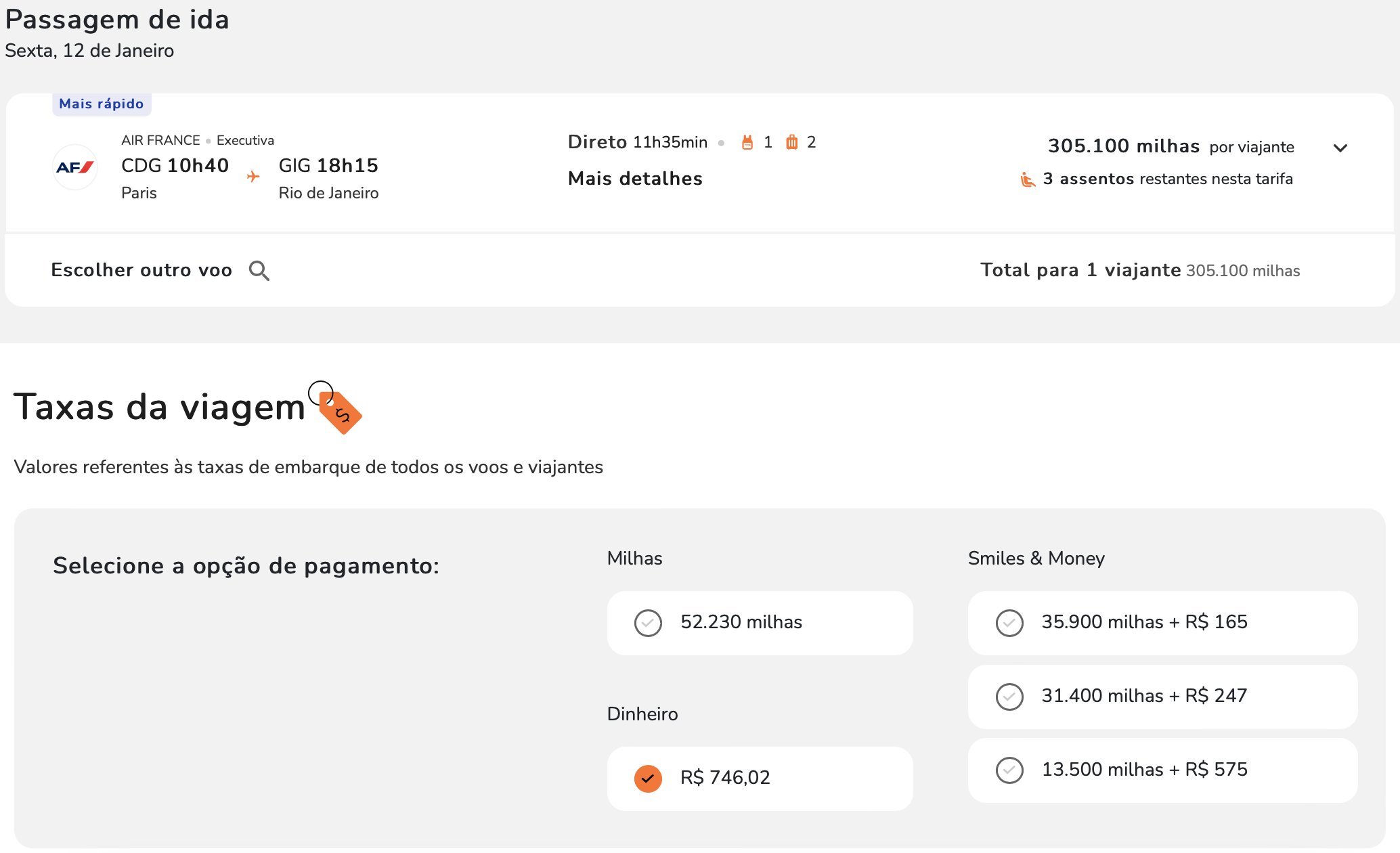Screen dimensions: 1400x853
Task: Click the suitcase checked baggage icon
Action: pyautogui.click(x=791, y=142)
